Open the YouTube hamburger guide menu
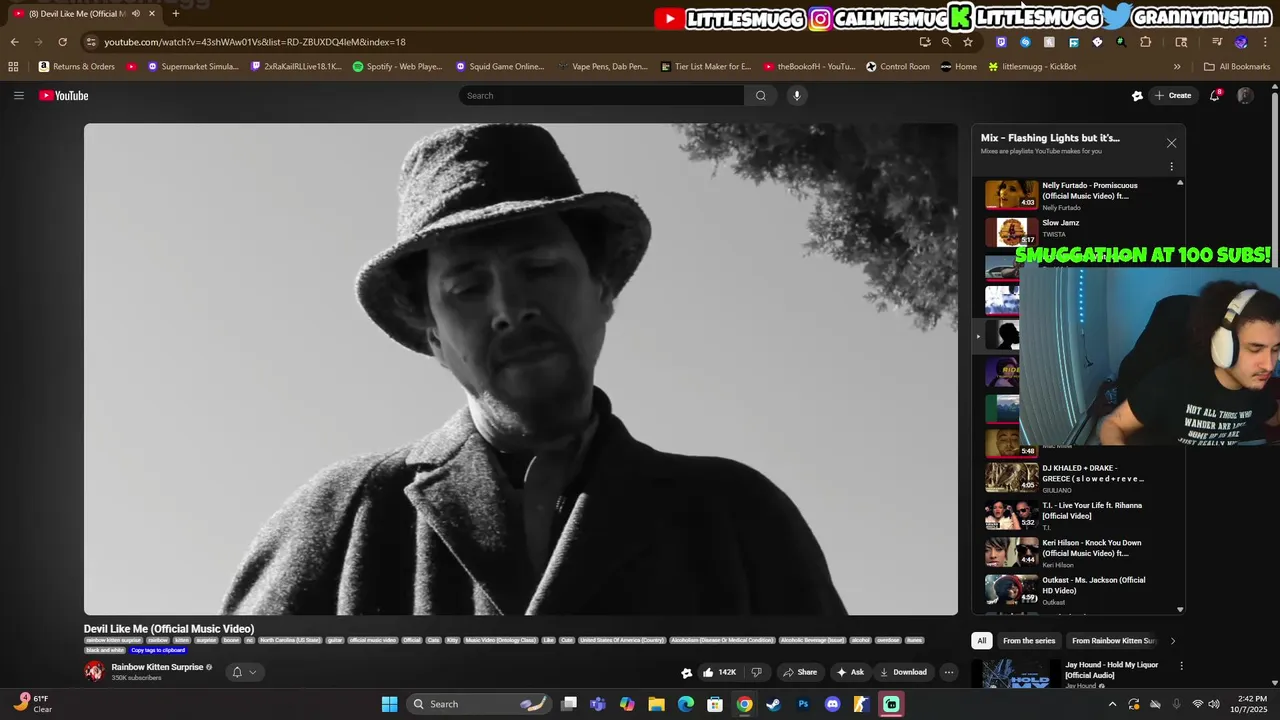This screenshot has width=1280, height=720. tap(18, 95)
